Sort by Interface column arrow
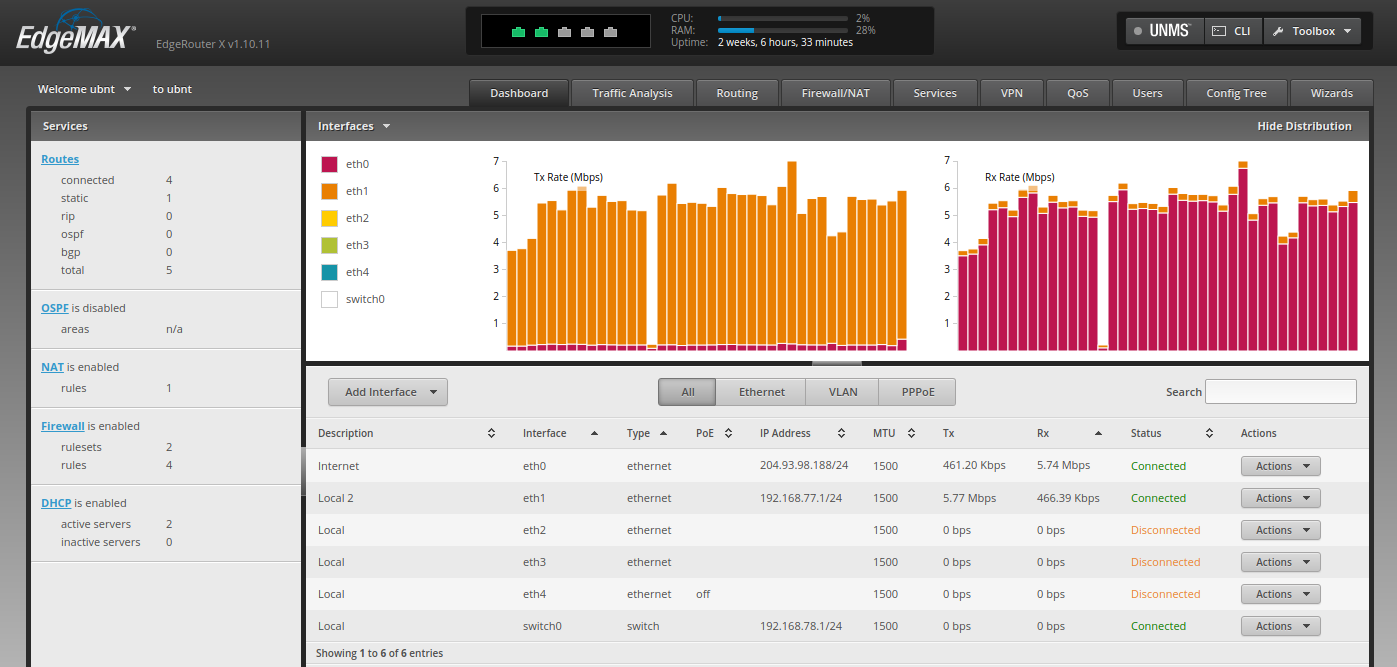This screenshot has width=1397, height=667. 595,433
